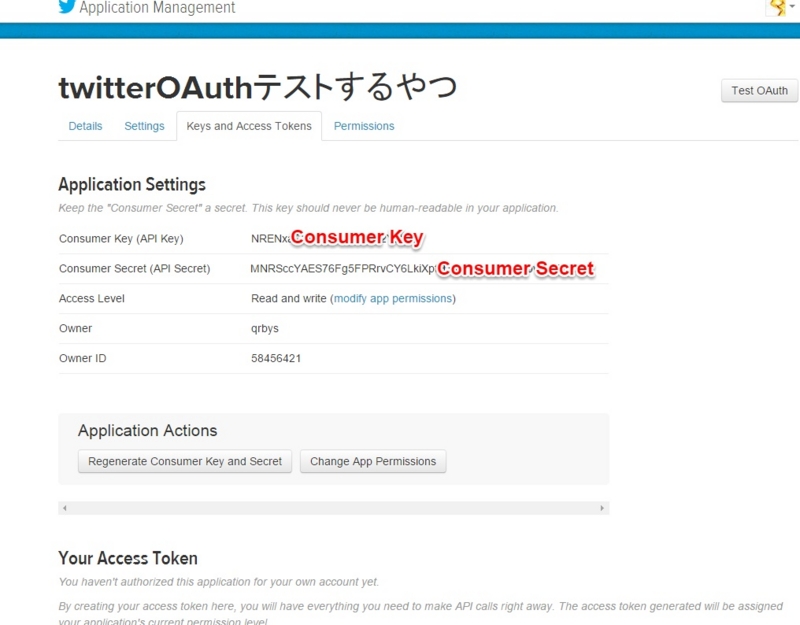Go to the Permissions tab
The height and width of the screenshot is (625, 800).
point(364,126)
